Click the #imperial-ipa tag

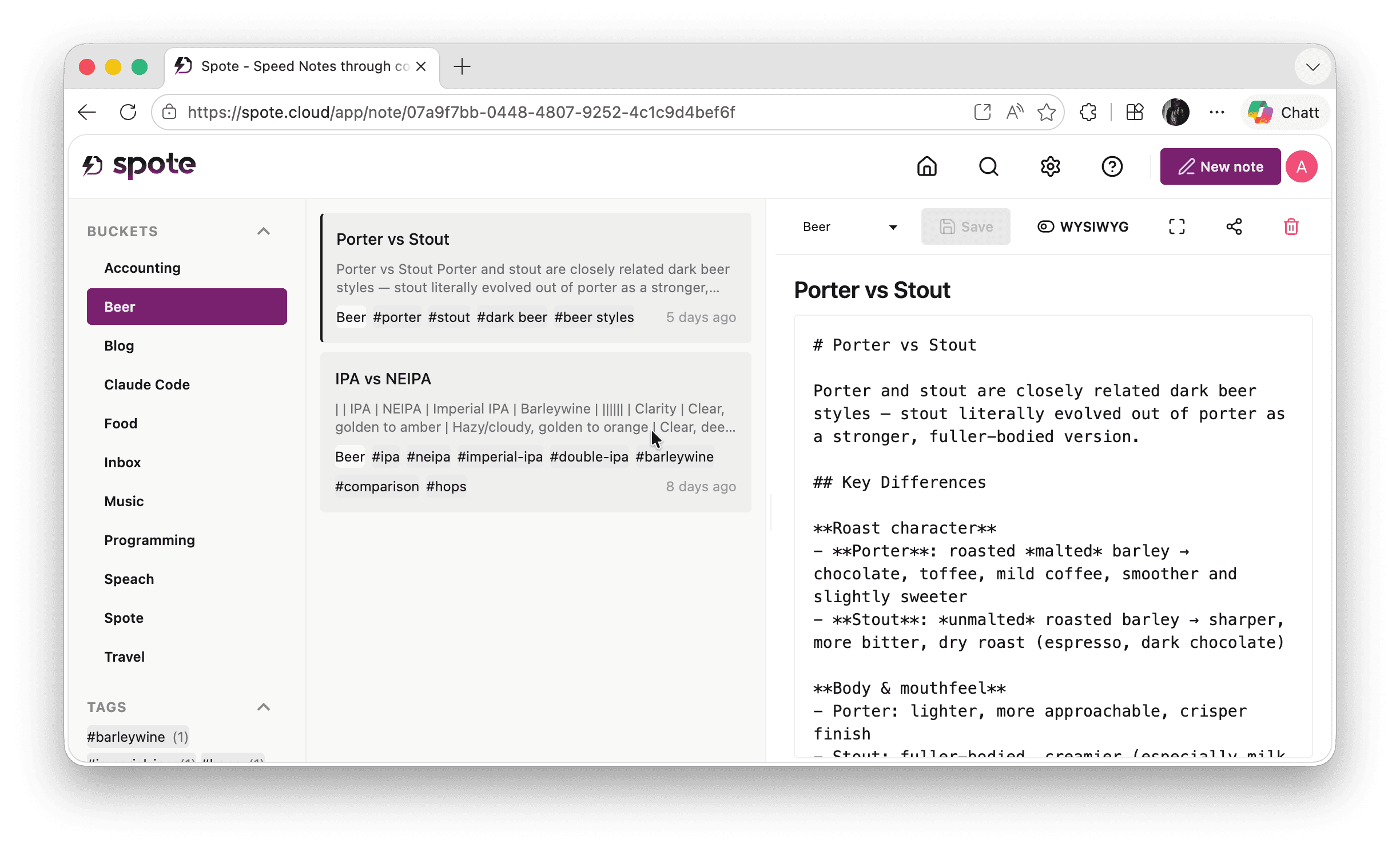click(x=500, y=456)
